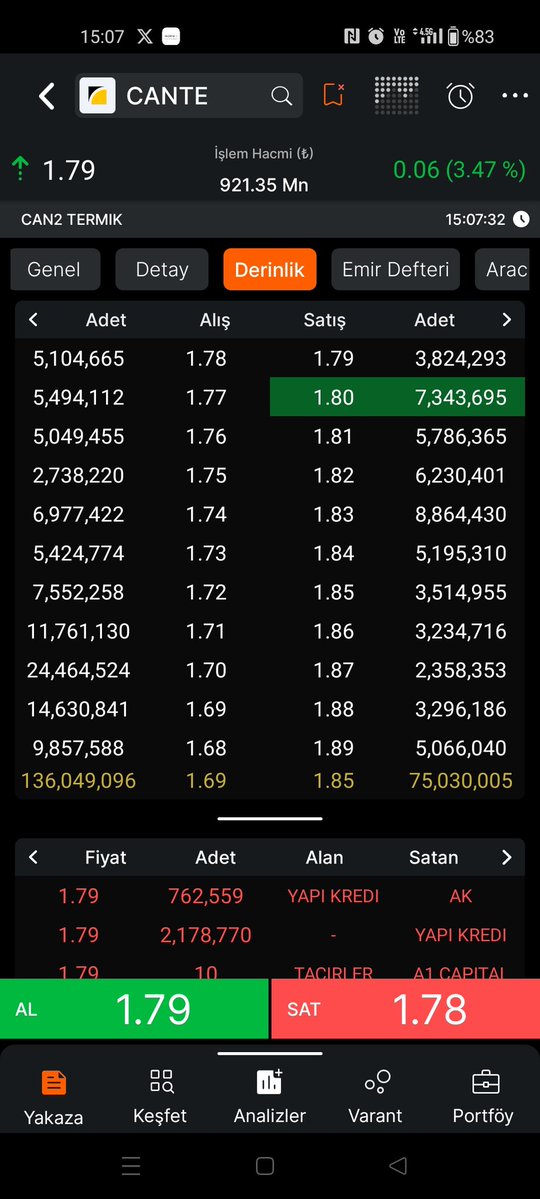Toggle the orange bookmark watchlist icon

(x=333, y=95)
